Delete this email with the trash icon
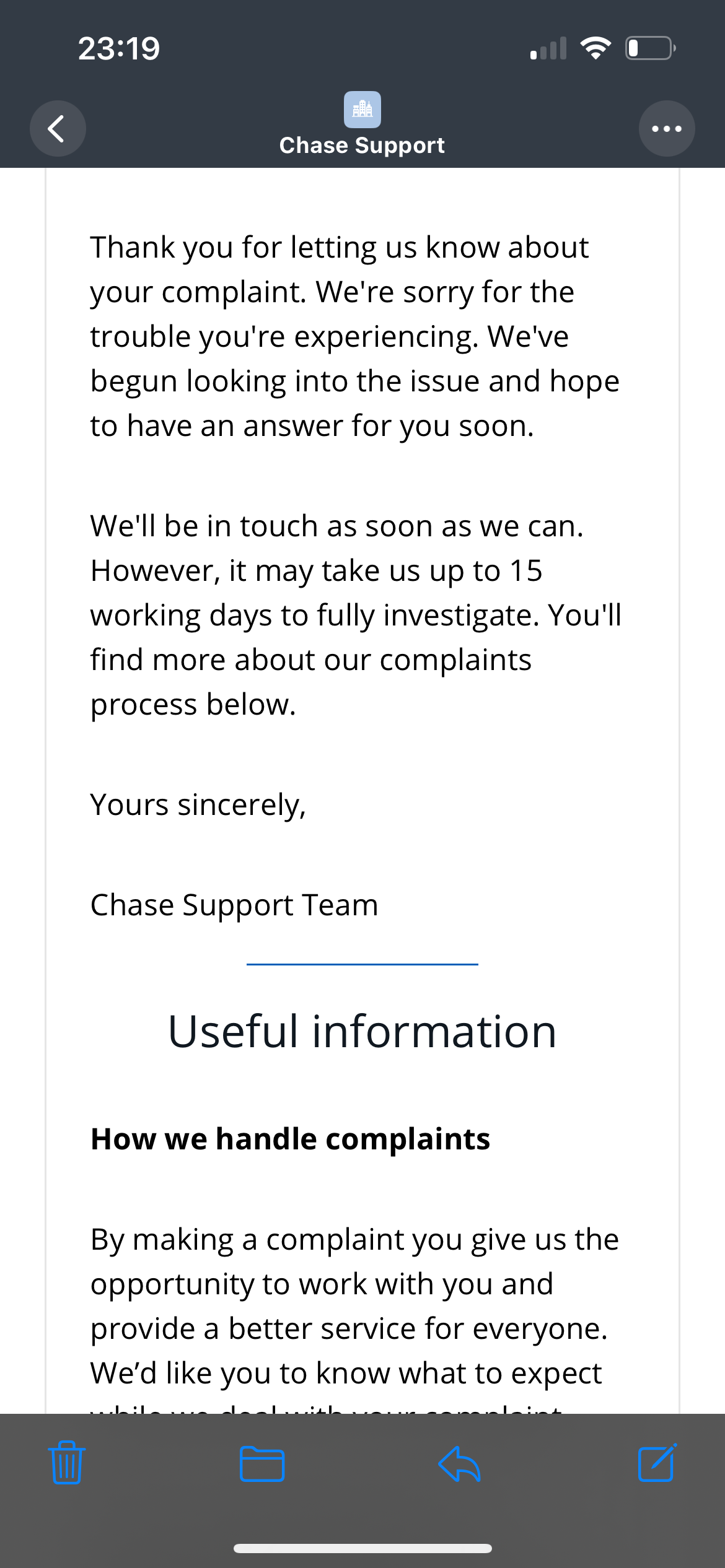 [x=67, y=1462]
